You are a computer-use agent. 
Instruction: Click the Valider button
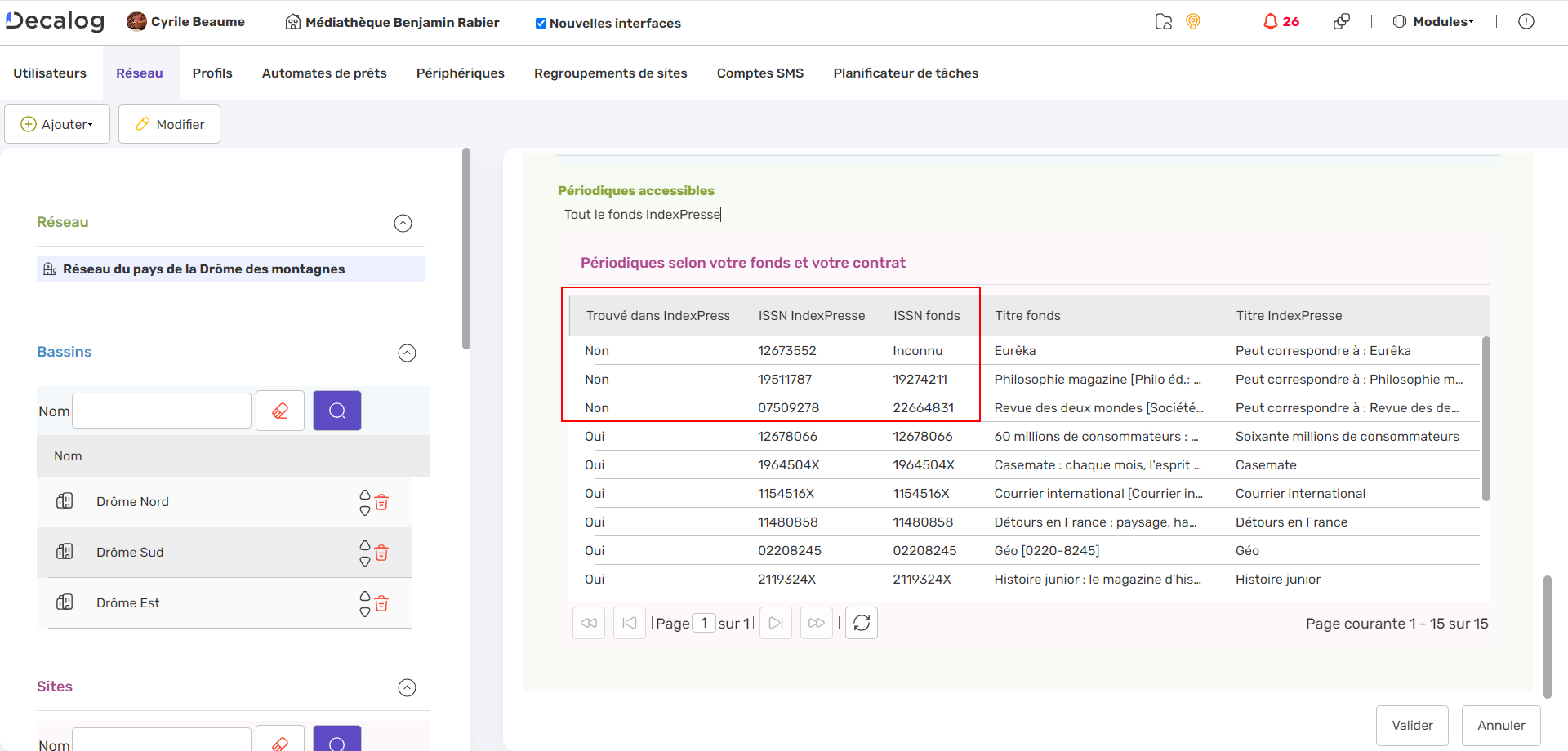[1412, 726]
